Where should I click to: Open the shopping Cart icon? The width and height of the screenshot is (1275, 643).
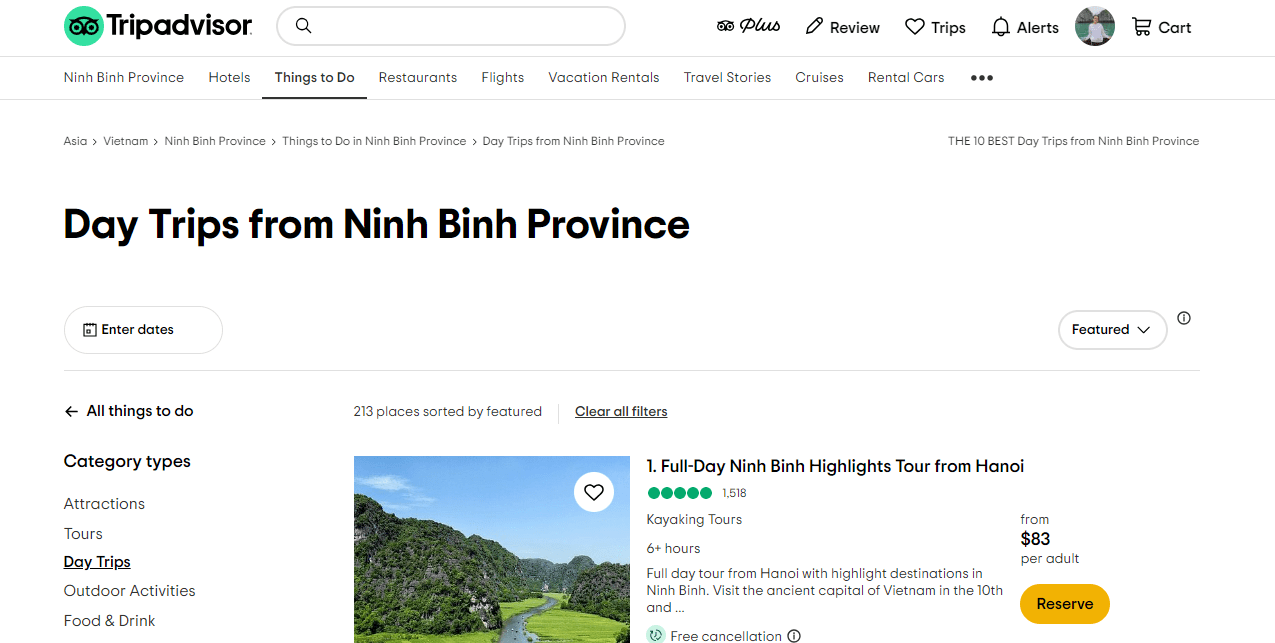click(1142, 27)
